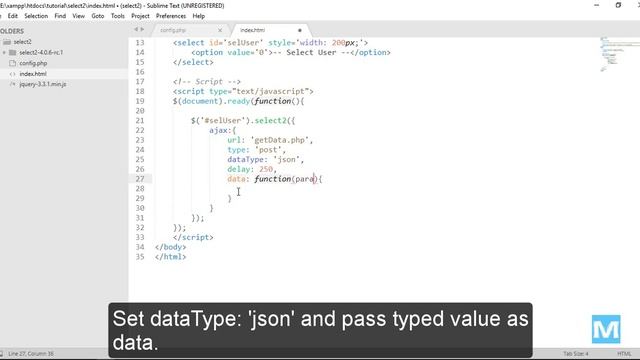This screenshot has width=640, height=360.
Task: Open jquery-3.3.1.min.js in the sidebar
Action: click(x=42, y=84)
